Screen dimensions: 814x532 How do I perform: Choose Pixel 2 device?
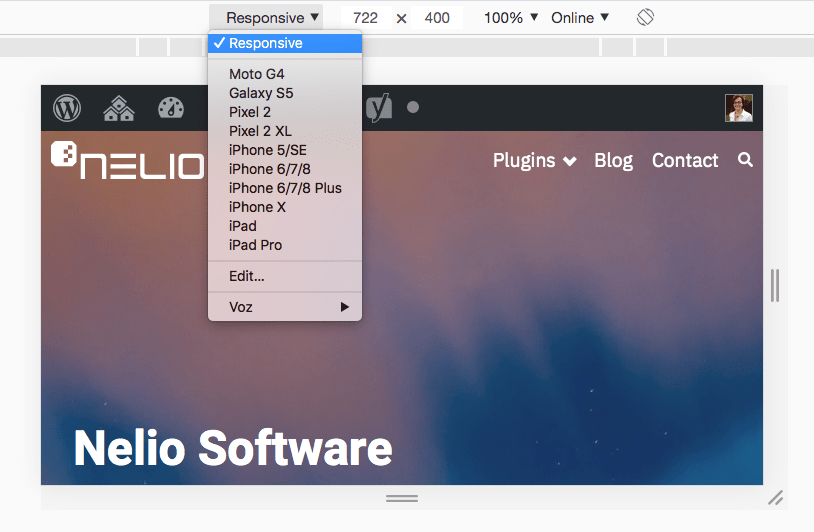(x=284, y=112)
